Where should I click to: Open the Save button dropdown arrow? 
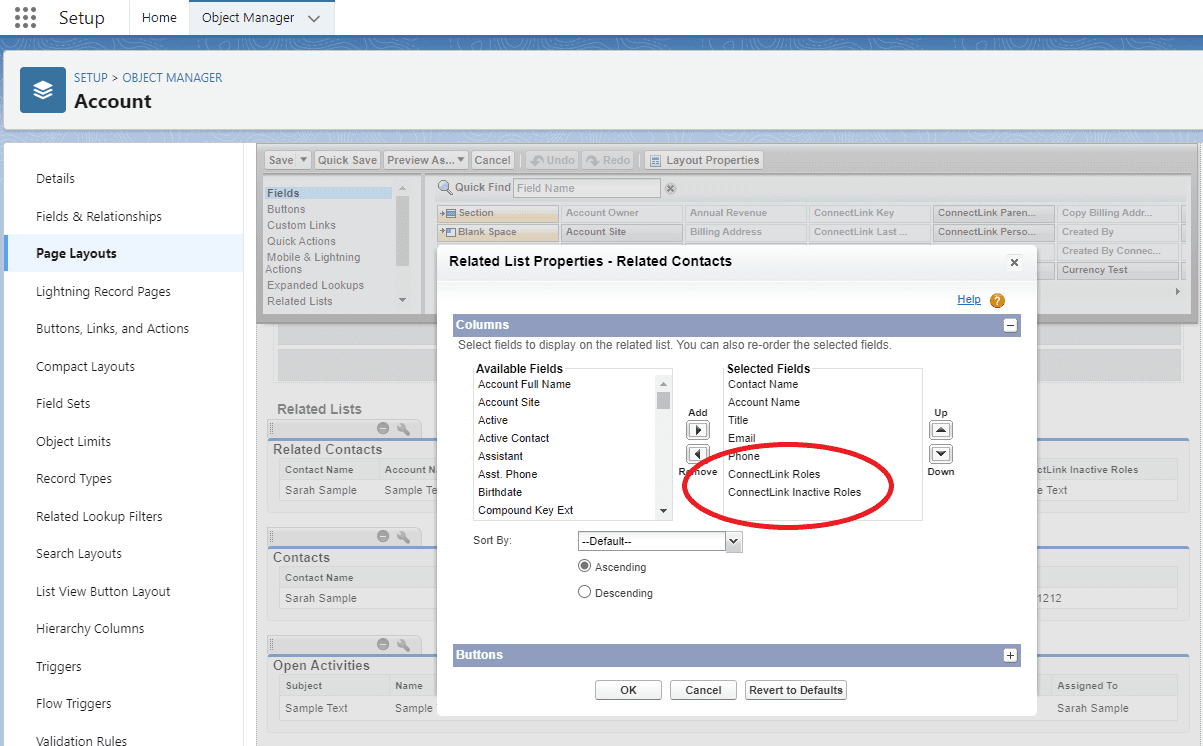(x=304, y=159)
